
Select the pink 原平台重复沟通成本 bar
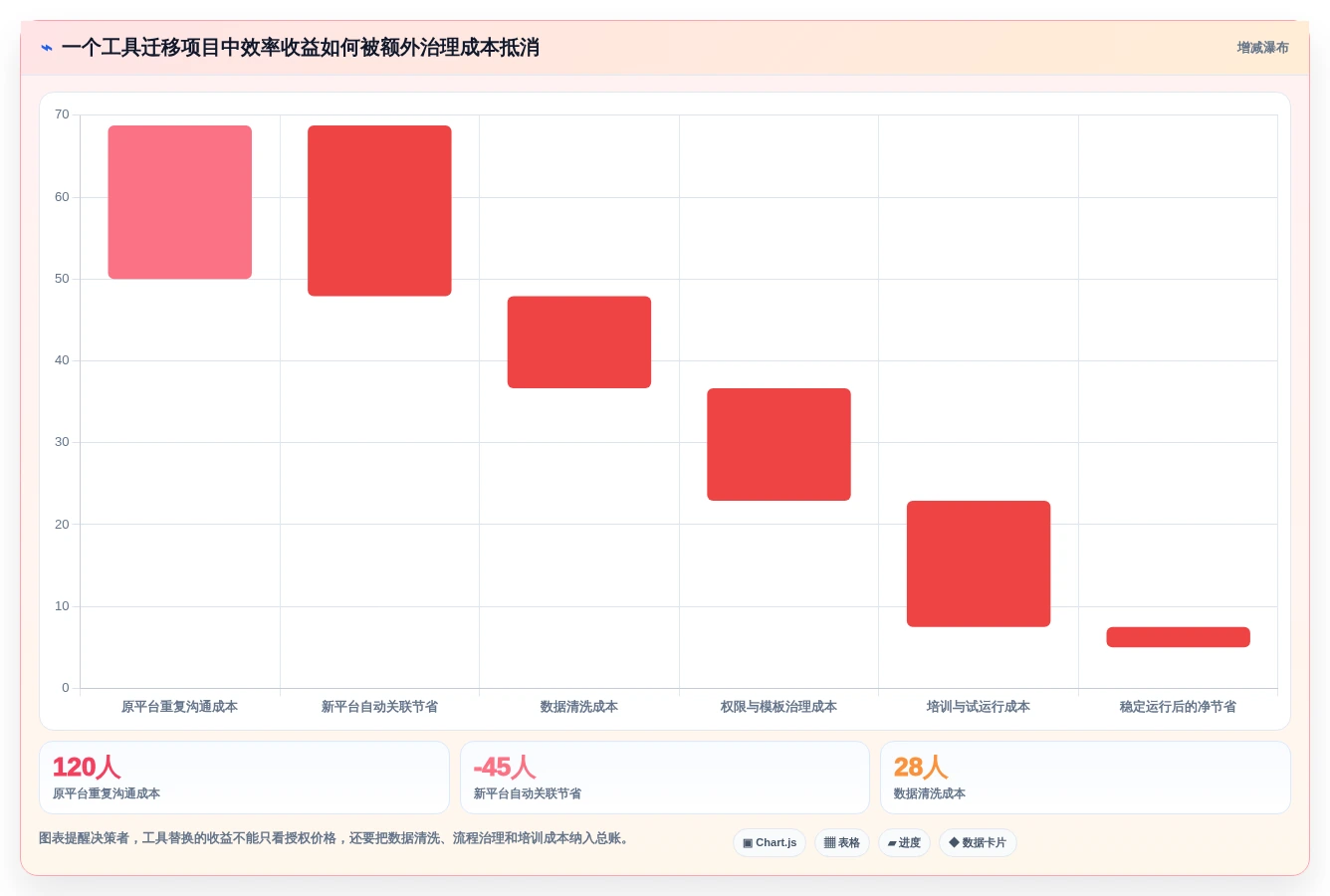[x=180, y=202]
